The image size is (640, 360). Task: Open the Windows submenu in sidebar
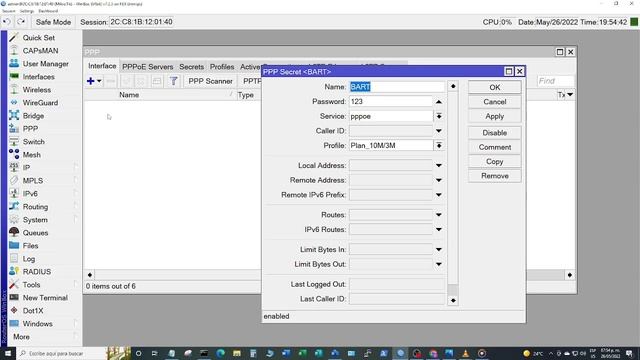tap(38, 324)
